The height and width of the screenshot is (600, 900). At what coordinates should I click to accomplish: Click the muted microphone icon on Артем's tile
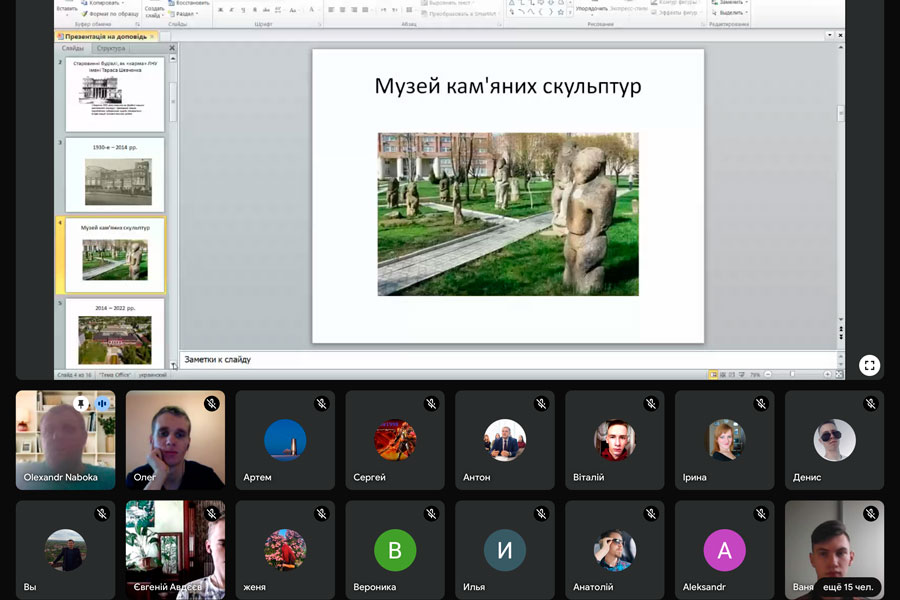coord(321,404)
